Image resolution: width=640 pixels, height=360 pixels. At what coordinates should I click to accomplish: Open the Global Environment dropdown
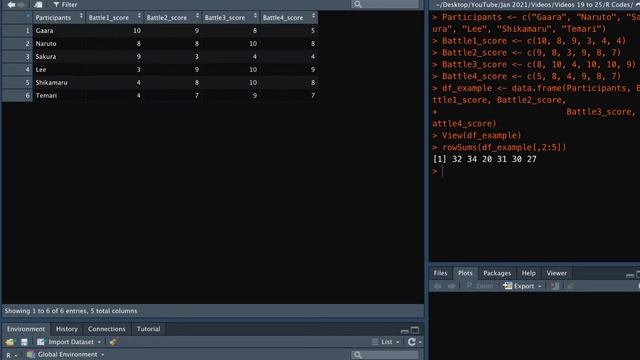tap(65, 355)
